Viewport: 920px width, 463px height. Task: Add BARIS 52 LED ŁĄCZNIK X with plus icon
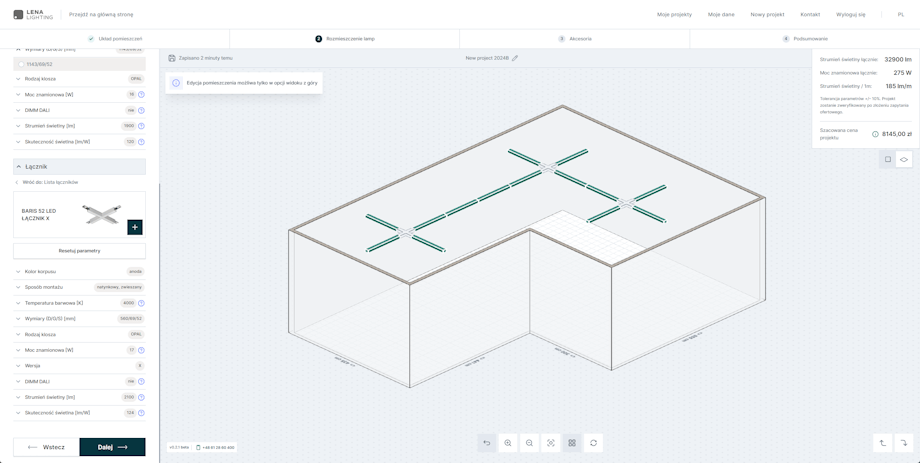[x=135, y=227]
